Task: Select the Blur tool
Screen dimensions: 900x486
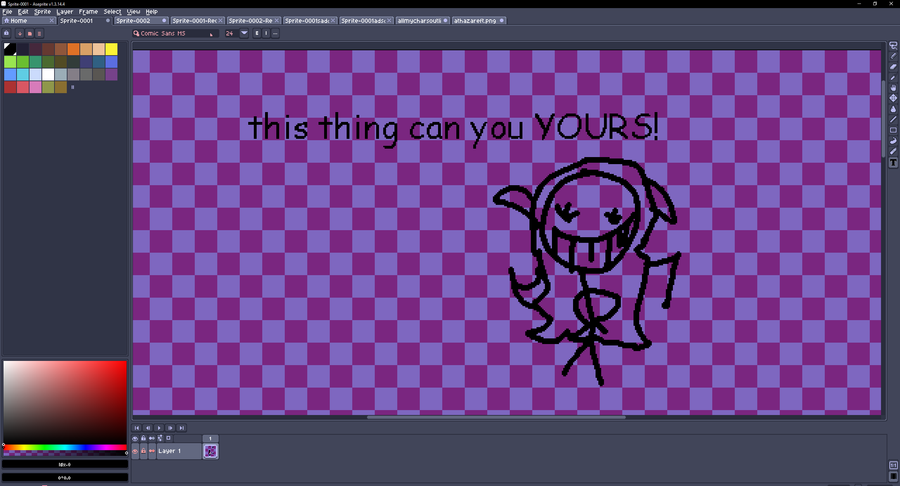Action: pos(893,151)
